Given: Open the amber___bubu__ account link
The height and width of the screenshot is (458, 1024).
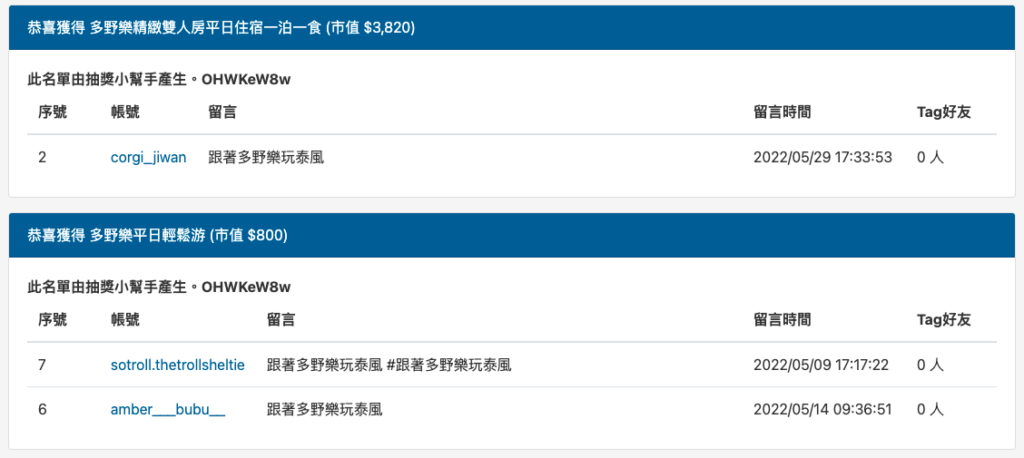Looking at the screenshot, I should (x=168, y=410).
